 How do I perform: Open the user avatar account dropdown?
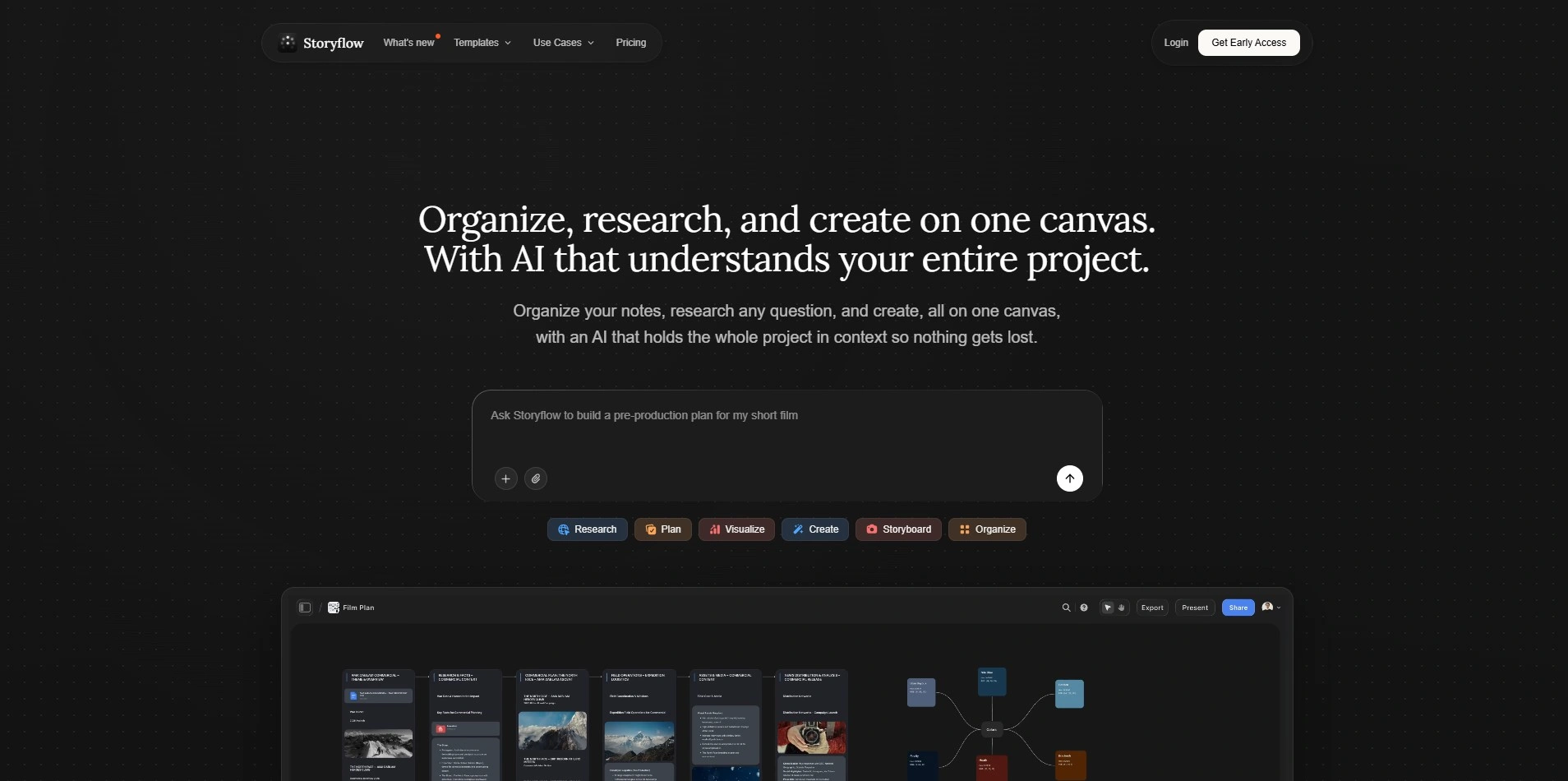click(x=1271, y=608)
